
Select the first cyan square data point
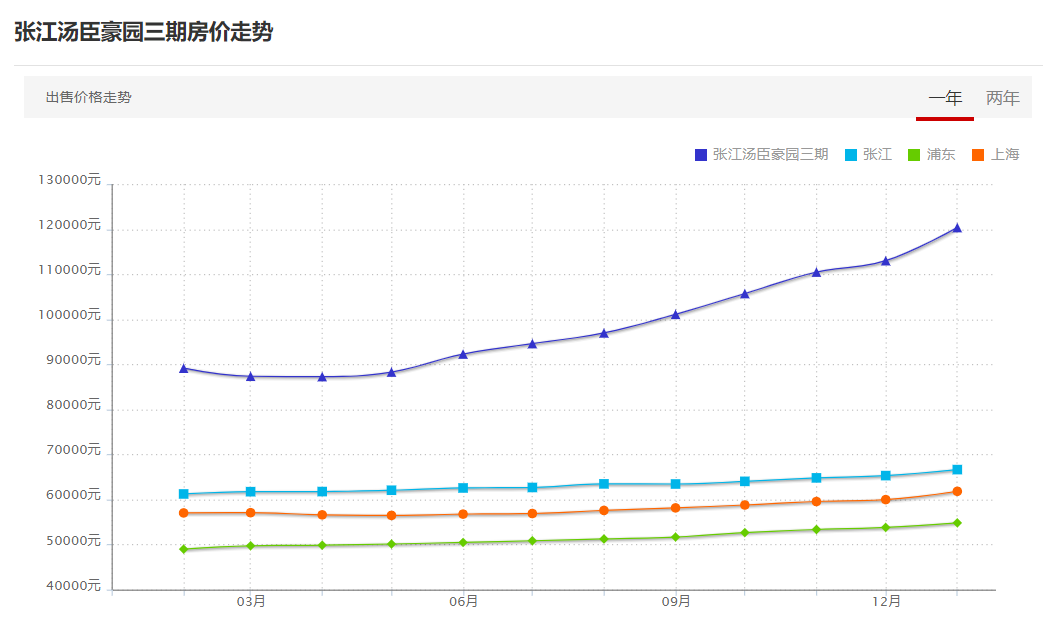(x=184, y=494)
